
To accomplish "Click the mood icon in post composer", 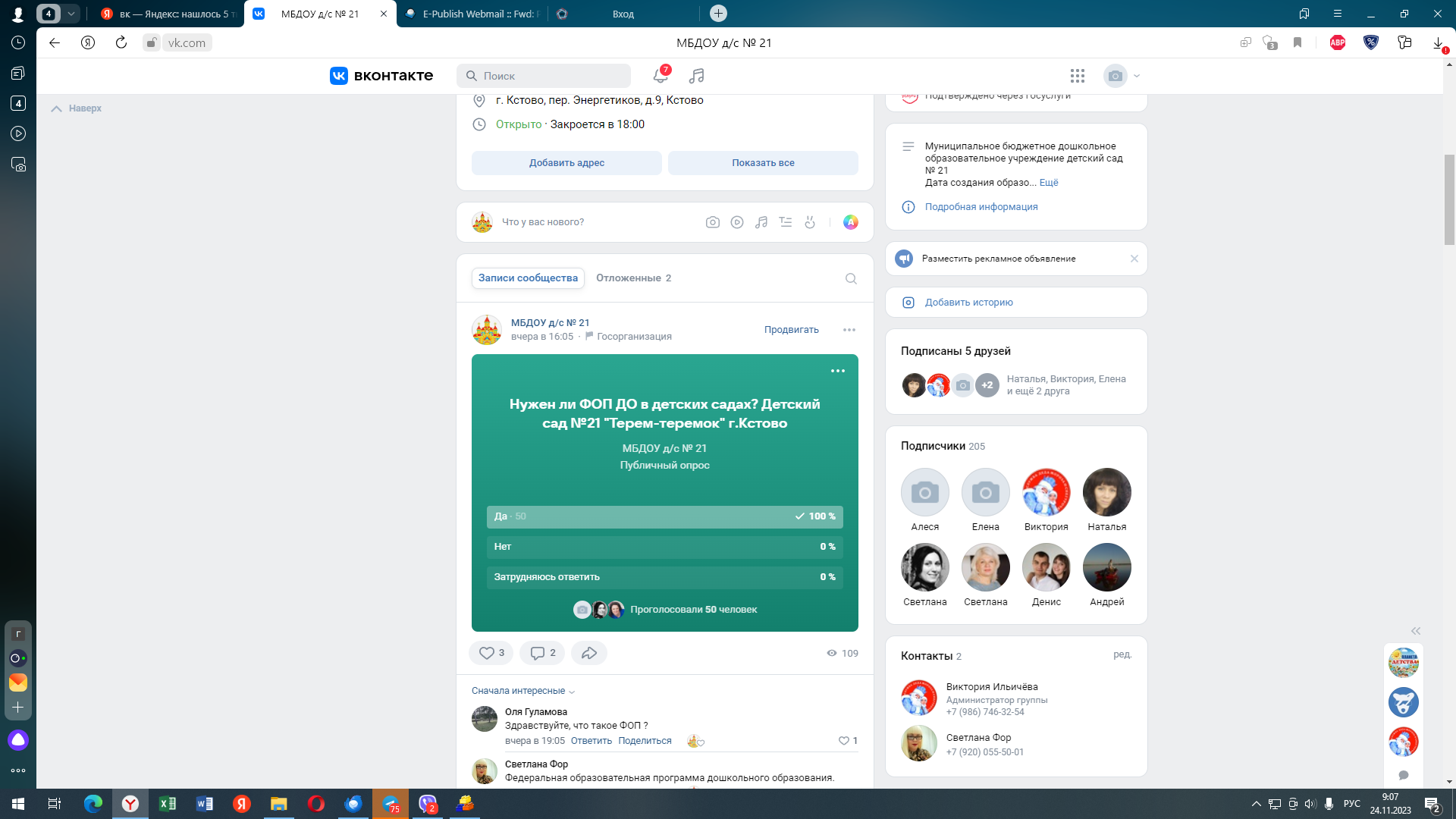I will point(810,222).
